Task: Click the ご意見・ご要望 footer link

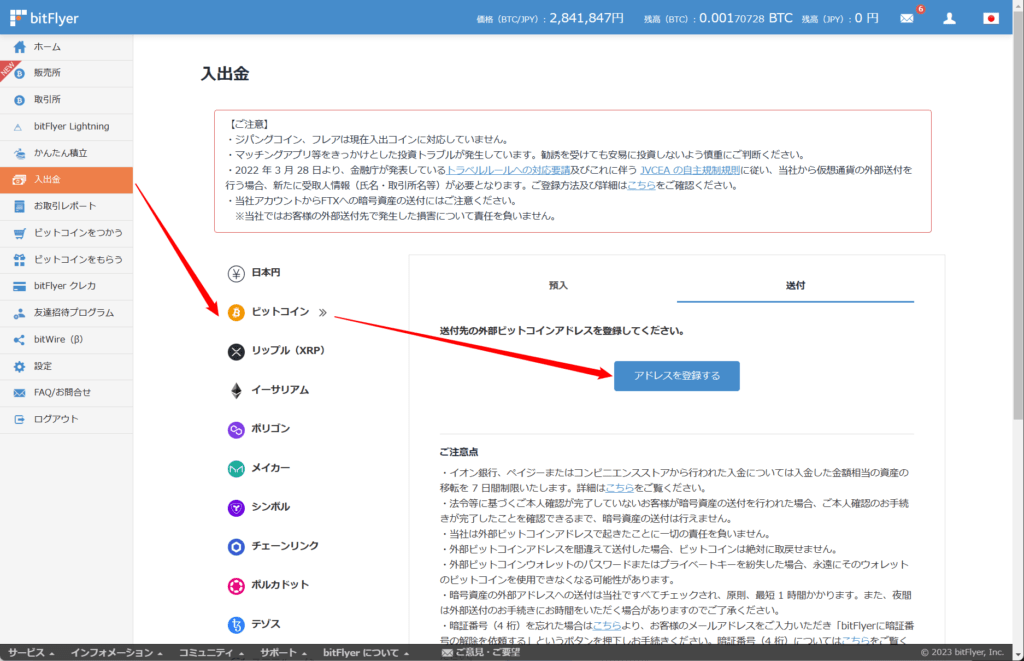Action: pyautogui.click(x=481, y=653)
